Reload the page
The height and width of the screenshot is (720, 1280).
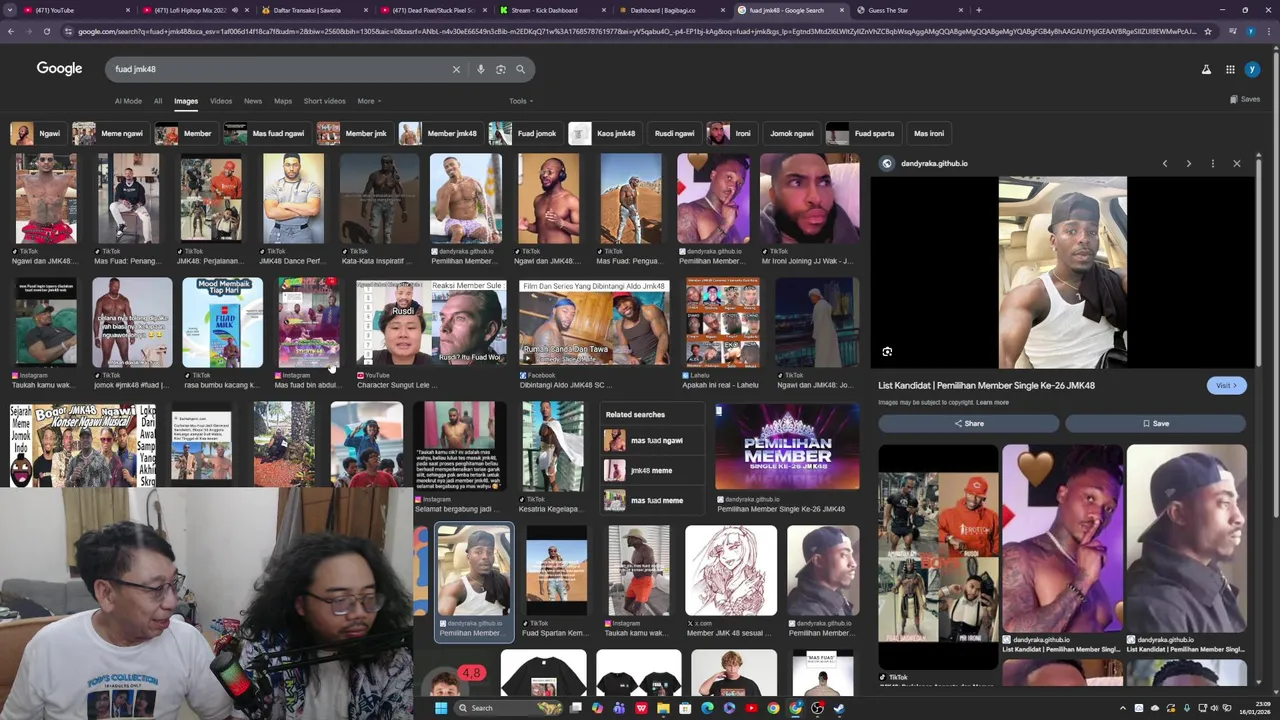pyautogui.click(x=46, y=31)
